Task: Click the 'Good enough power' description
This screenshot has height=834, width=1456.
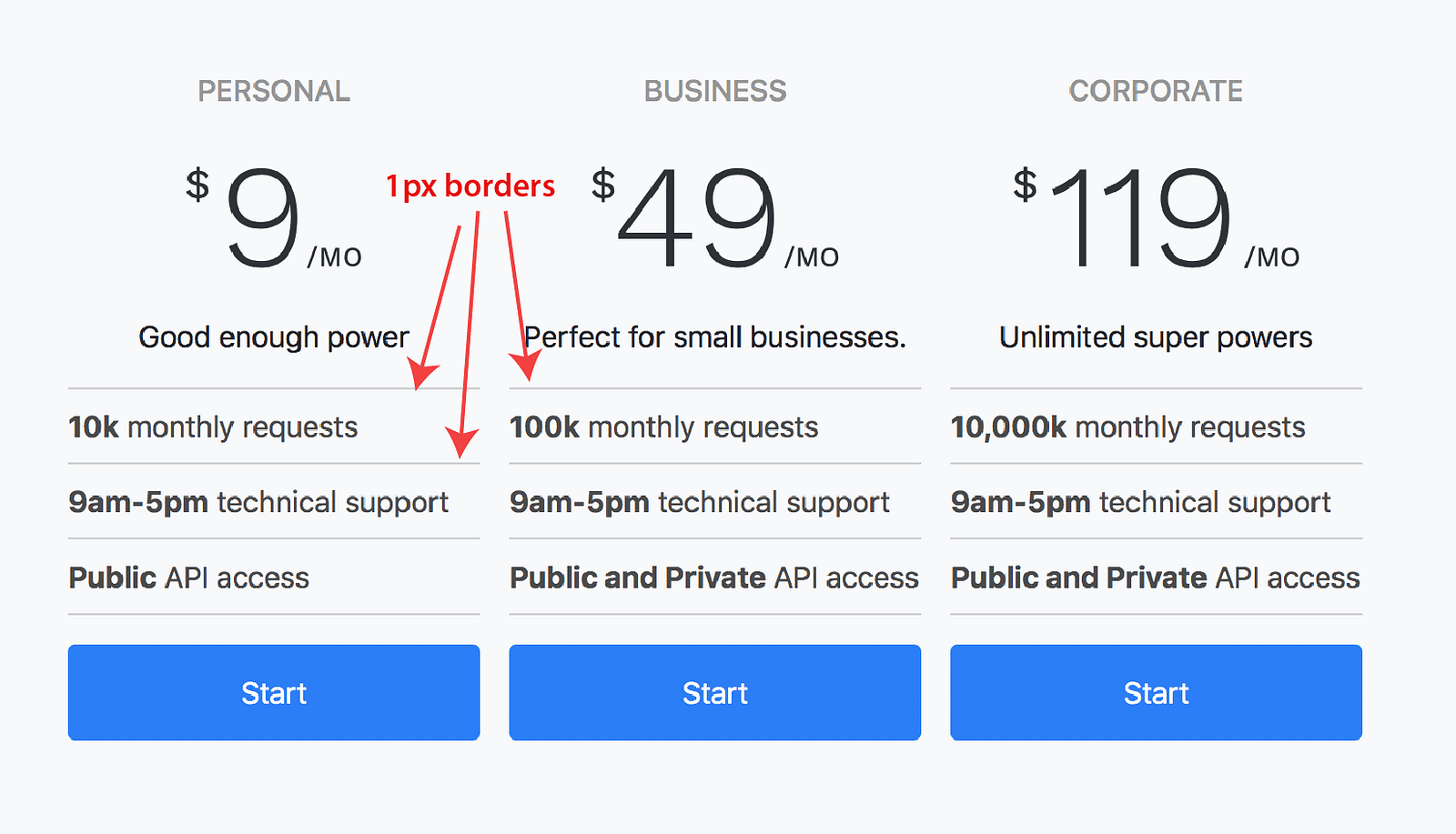Action: (274, 337)
